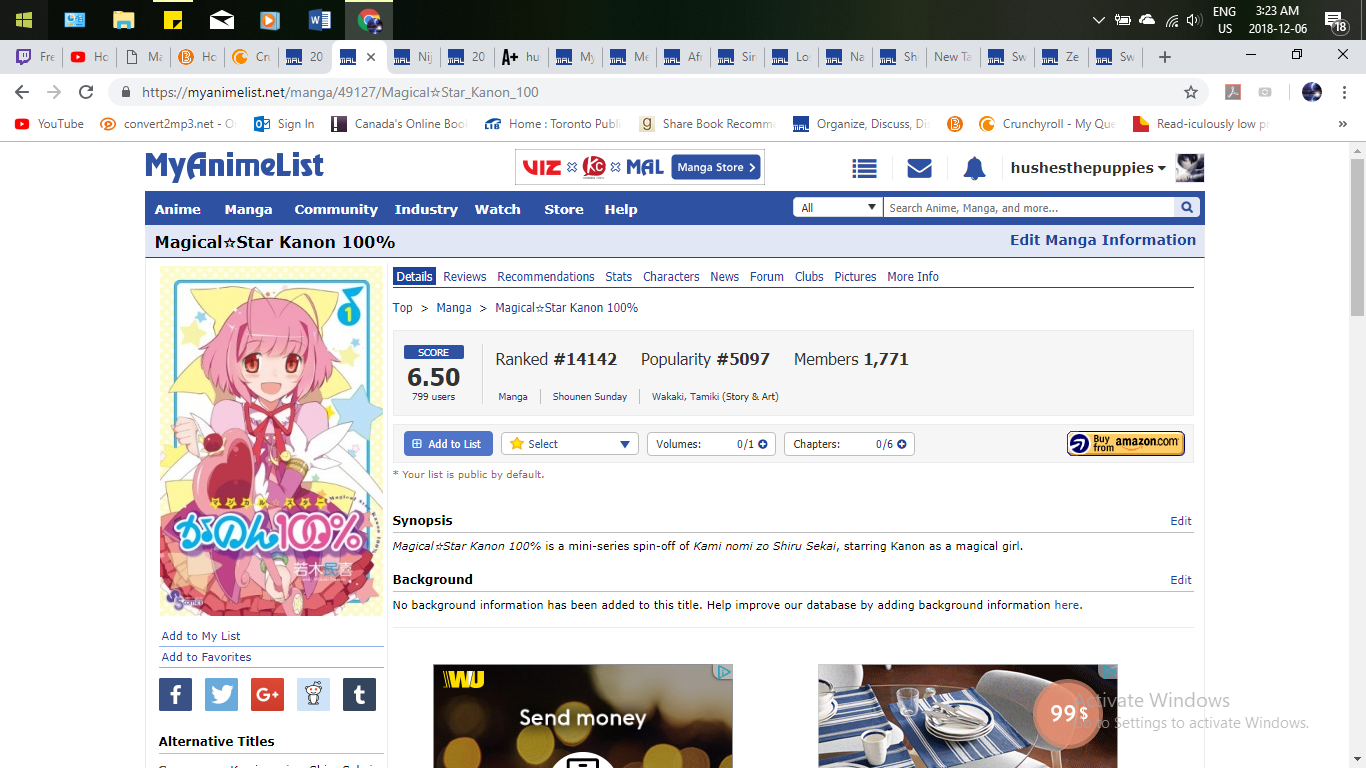Open messages envelope icon
The height and width of the screenshot is (768, 1366).
coord(919,168)
